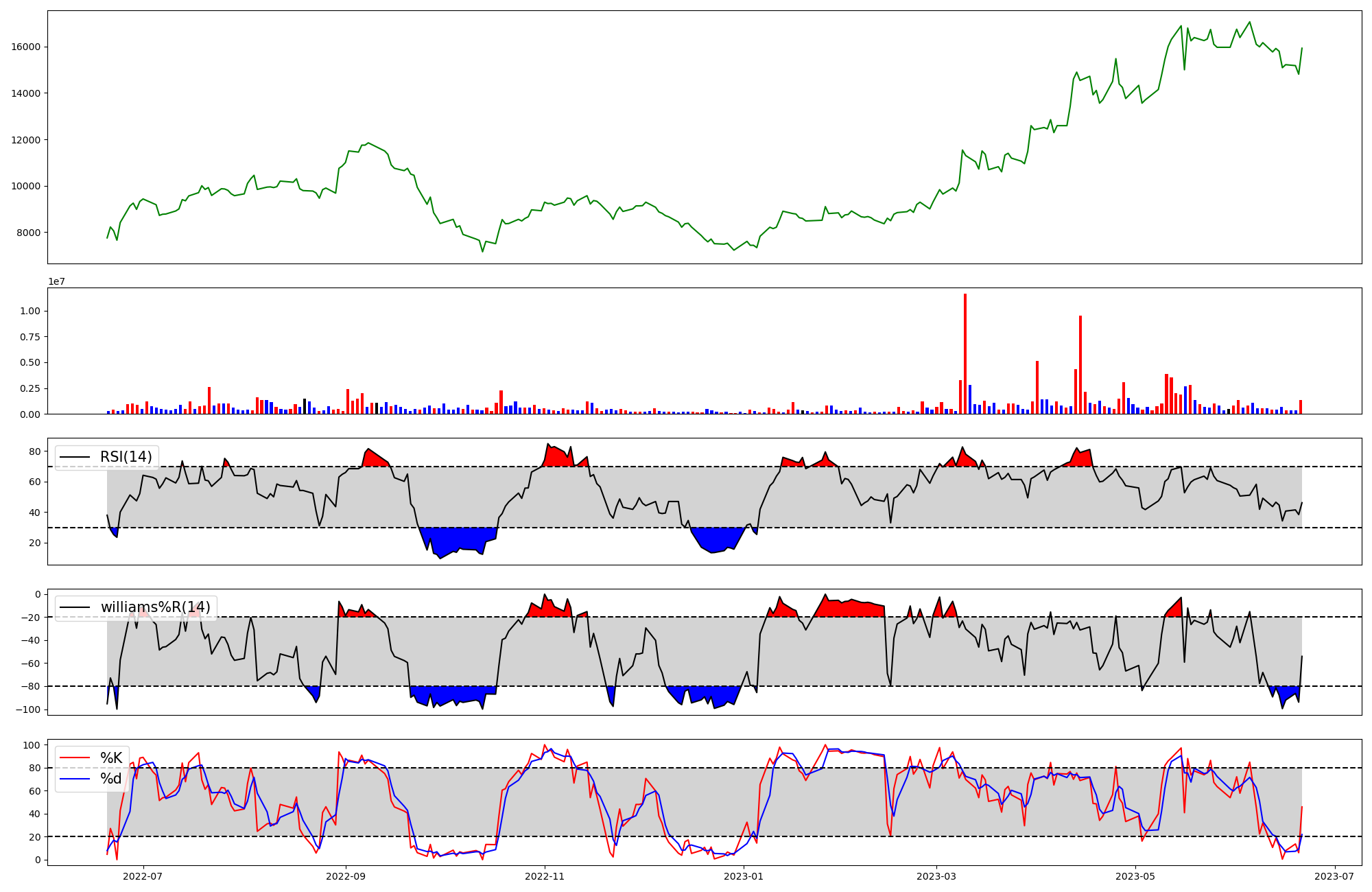Click the 2022-09 x-axis date label
This screenshot has width=1372, height=892.
tap(346, 876)
